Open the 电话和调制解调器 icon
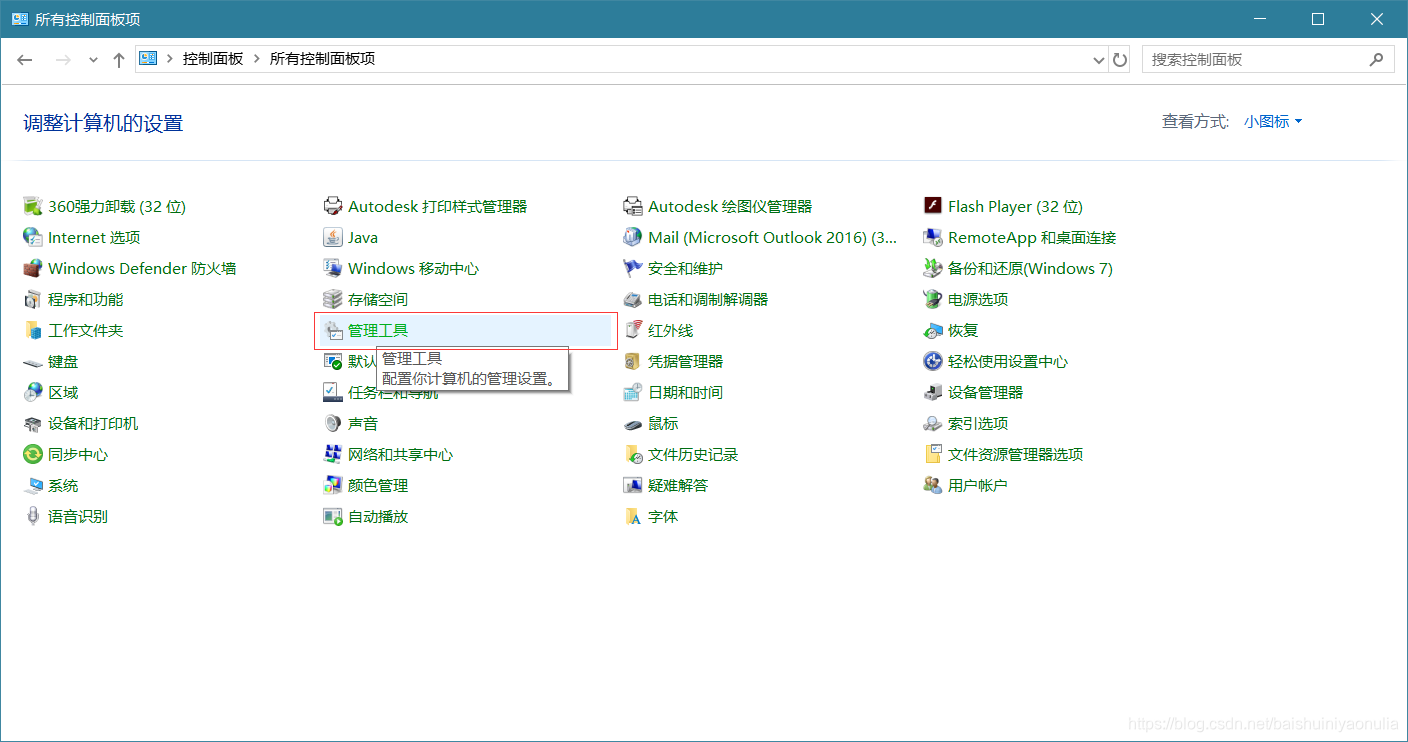 click(633, 299)
